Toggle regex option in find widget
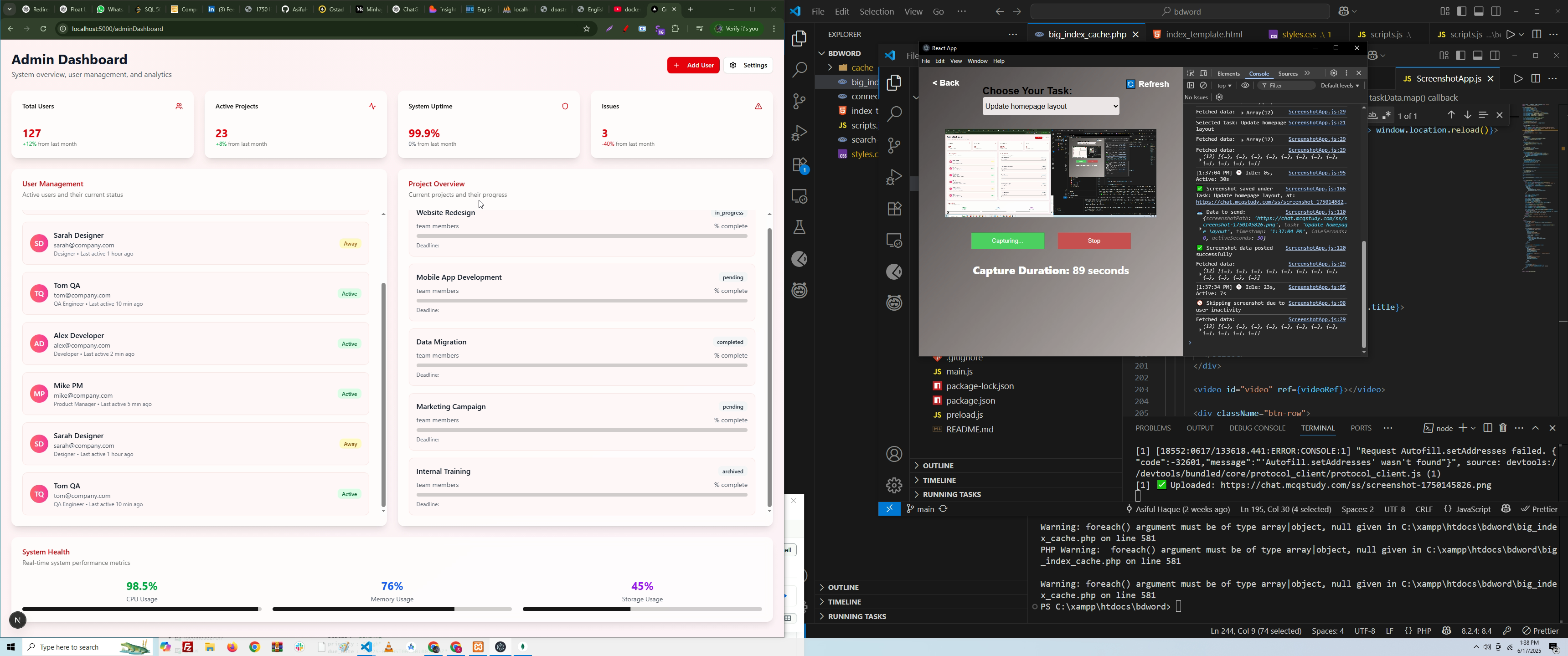 (1387, 115)
